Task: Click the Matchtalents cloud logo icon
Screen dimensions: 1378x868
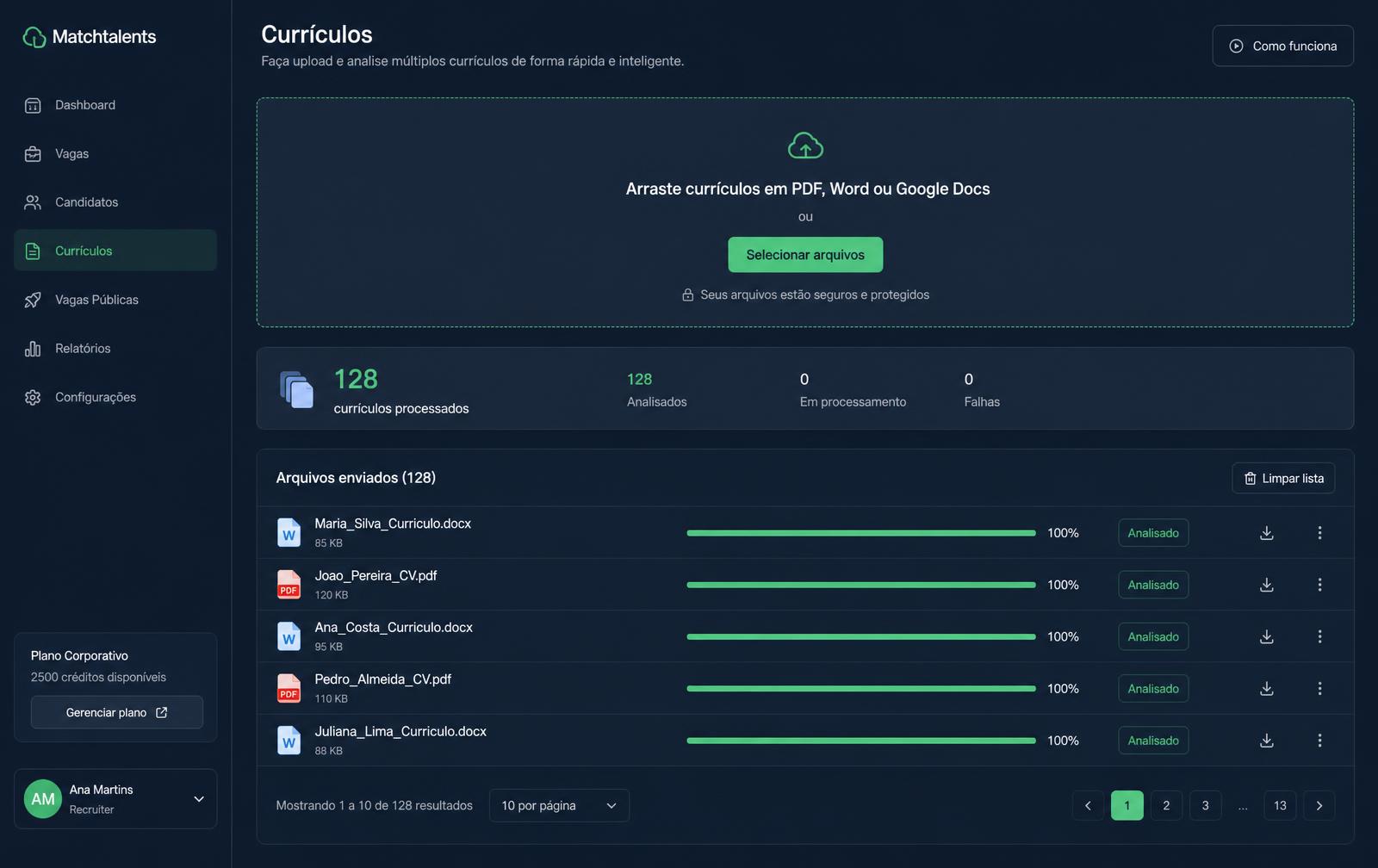Action: click(34, 37)
